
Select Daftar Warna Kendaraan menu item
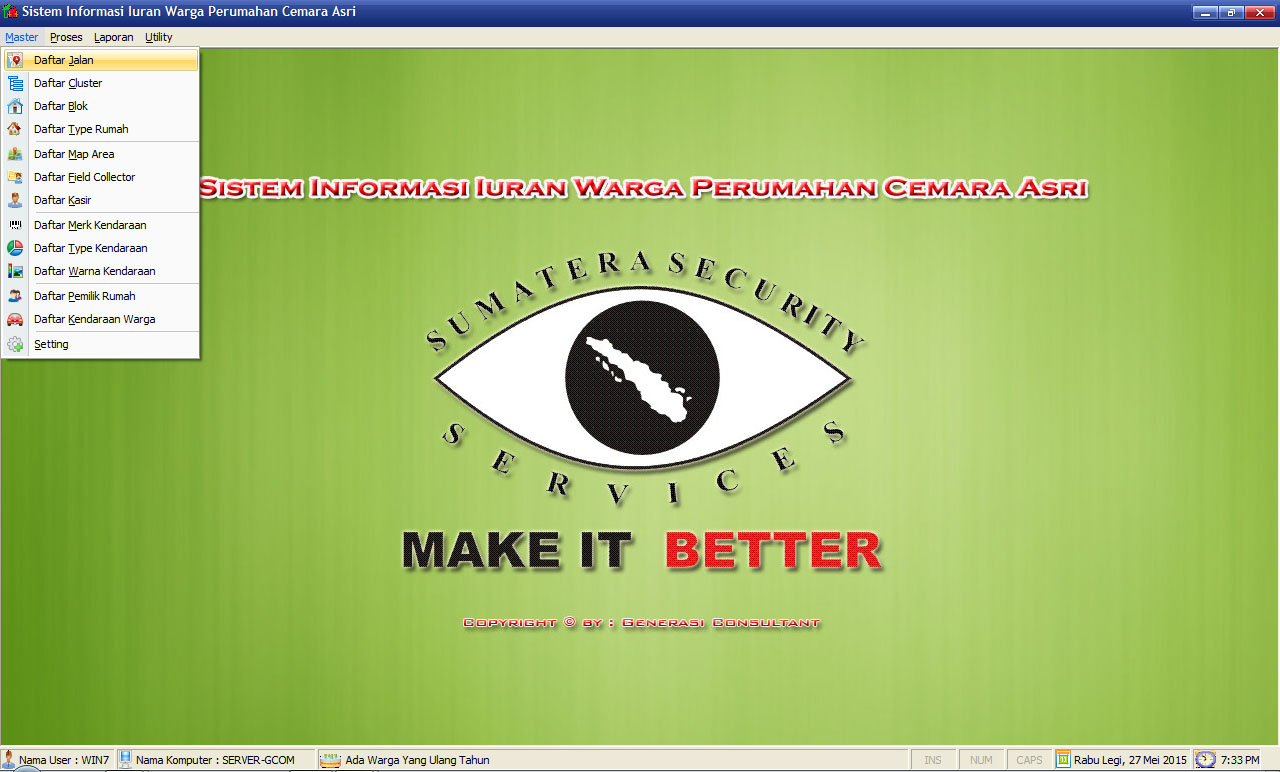pos(94,271)
